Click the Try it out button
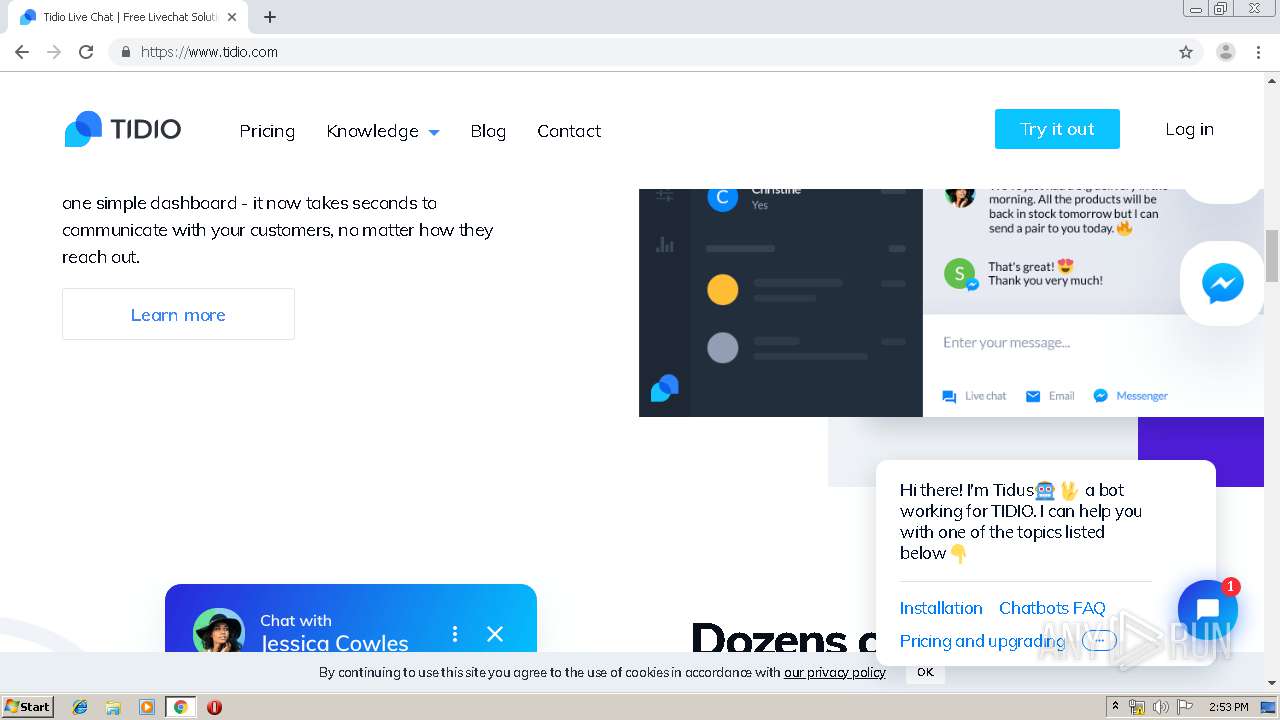 (x=1057, y=129)
